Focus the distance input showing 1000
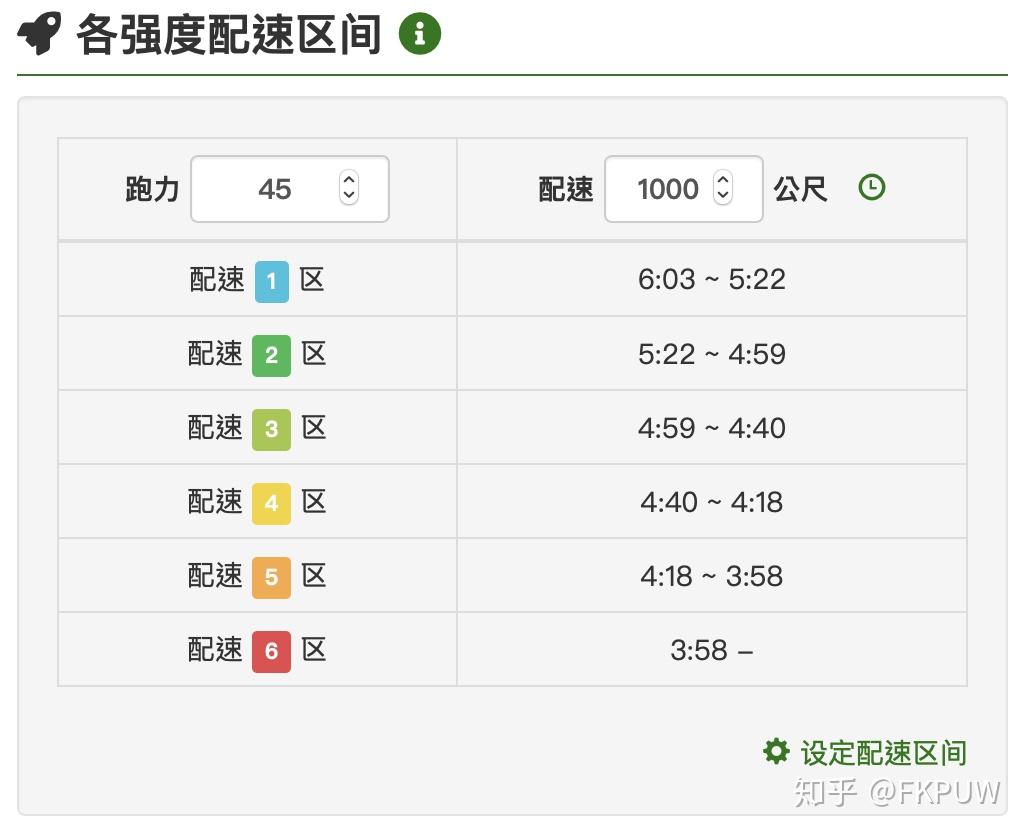Screen dimensions: 1026x836 click(667, 189)
